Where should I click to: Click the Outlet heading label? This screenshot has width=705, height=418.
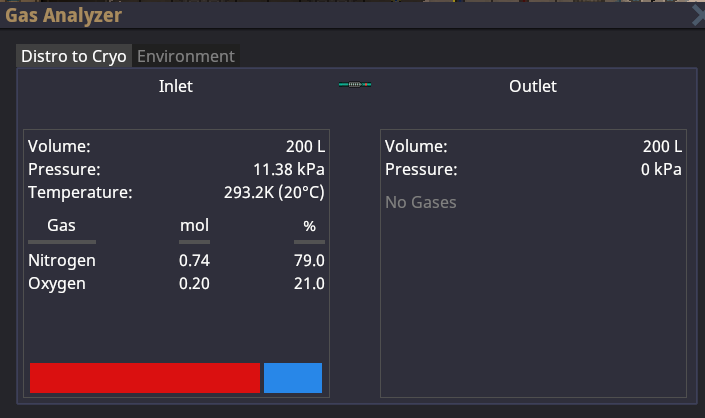[533, 86]
